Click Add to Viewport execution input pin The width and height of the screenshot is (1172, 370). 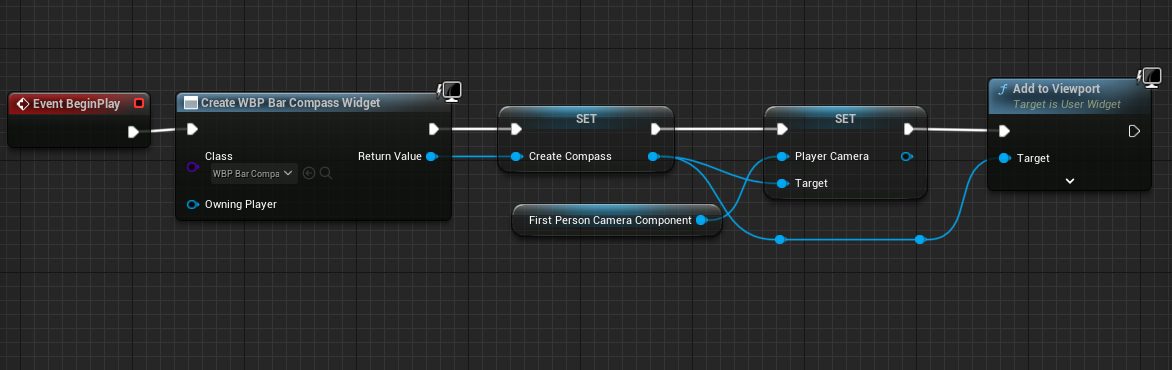pyautogui.click(x=1005, y=132)
